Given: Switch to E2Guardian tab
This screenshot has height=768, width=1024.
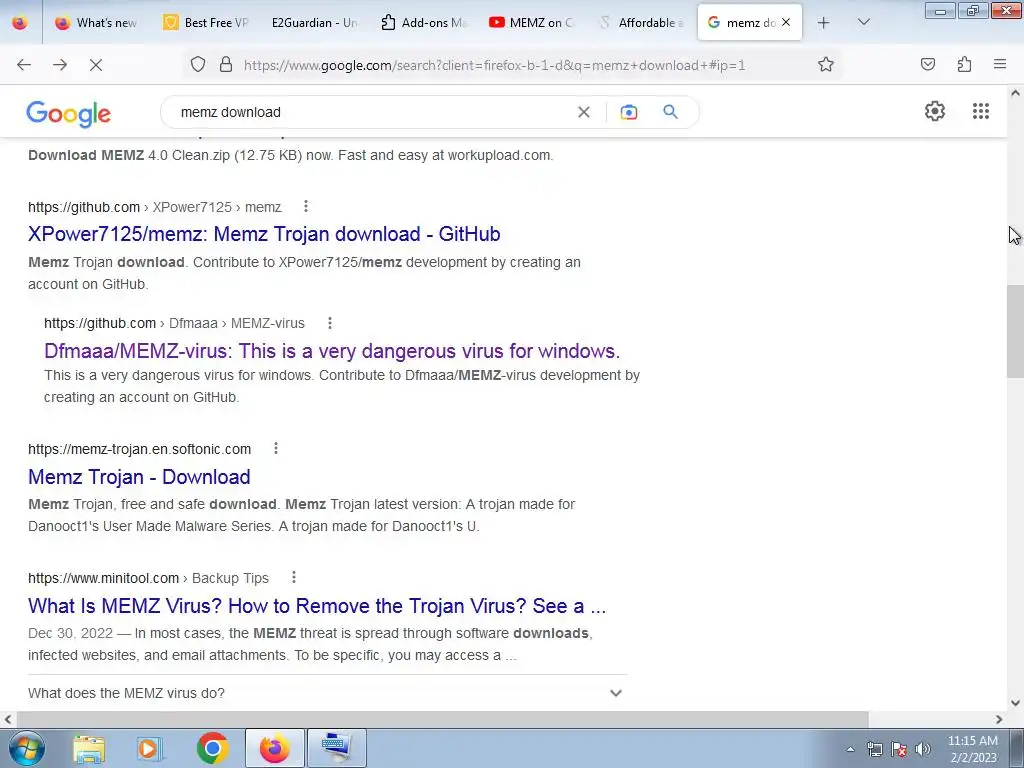Looking at the screenshot, I should [315, 23].
